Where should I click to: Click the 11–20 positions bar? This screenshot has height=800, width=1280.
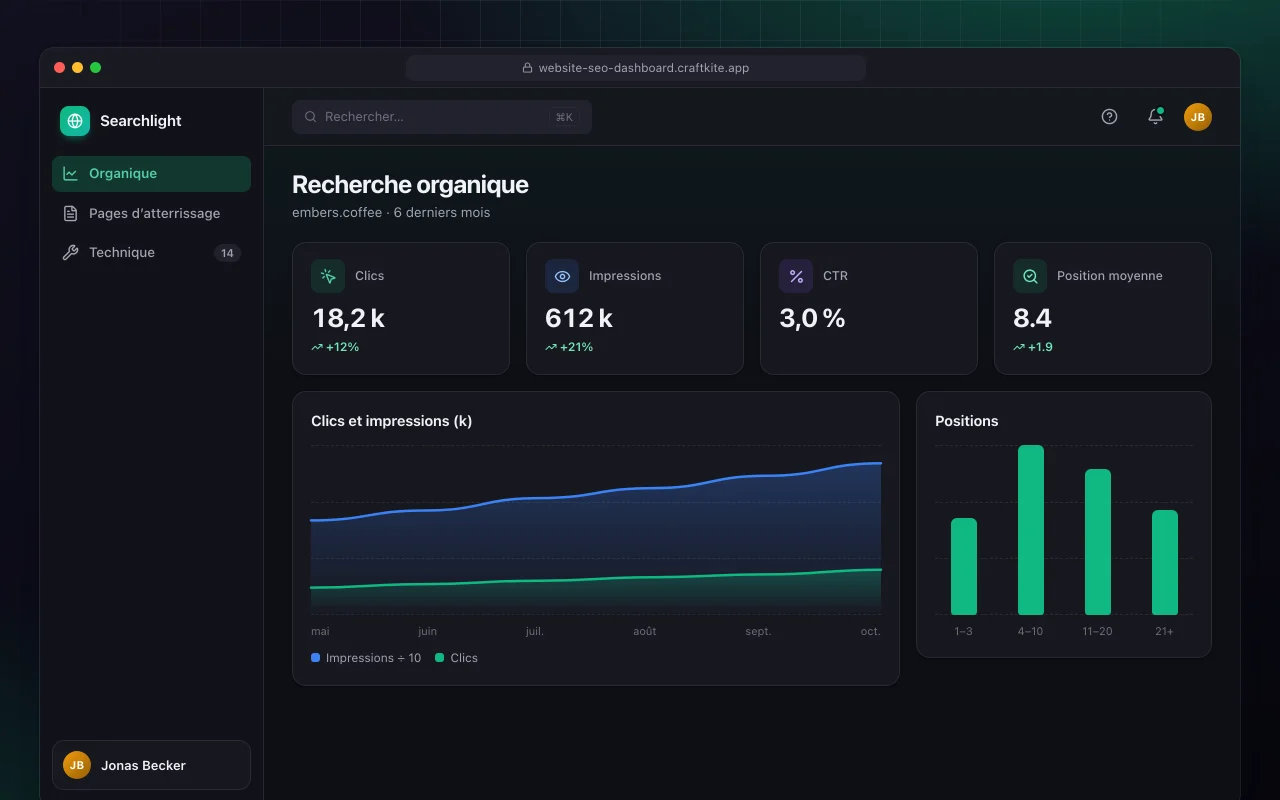pyautogui.click(x=1098, y=542)
